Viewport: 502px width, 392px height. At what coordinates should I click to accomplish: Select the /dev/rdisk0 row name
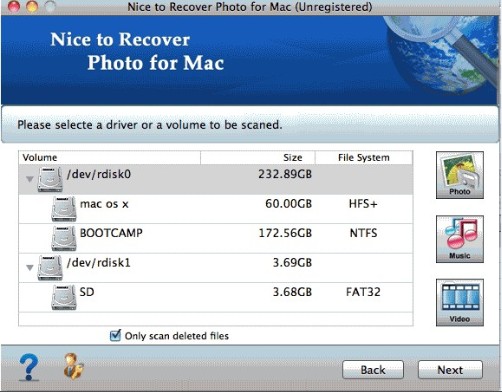[x=99, y=174]
